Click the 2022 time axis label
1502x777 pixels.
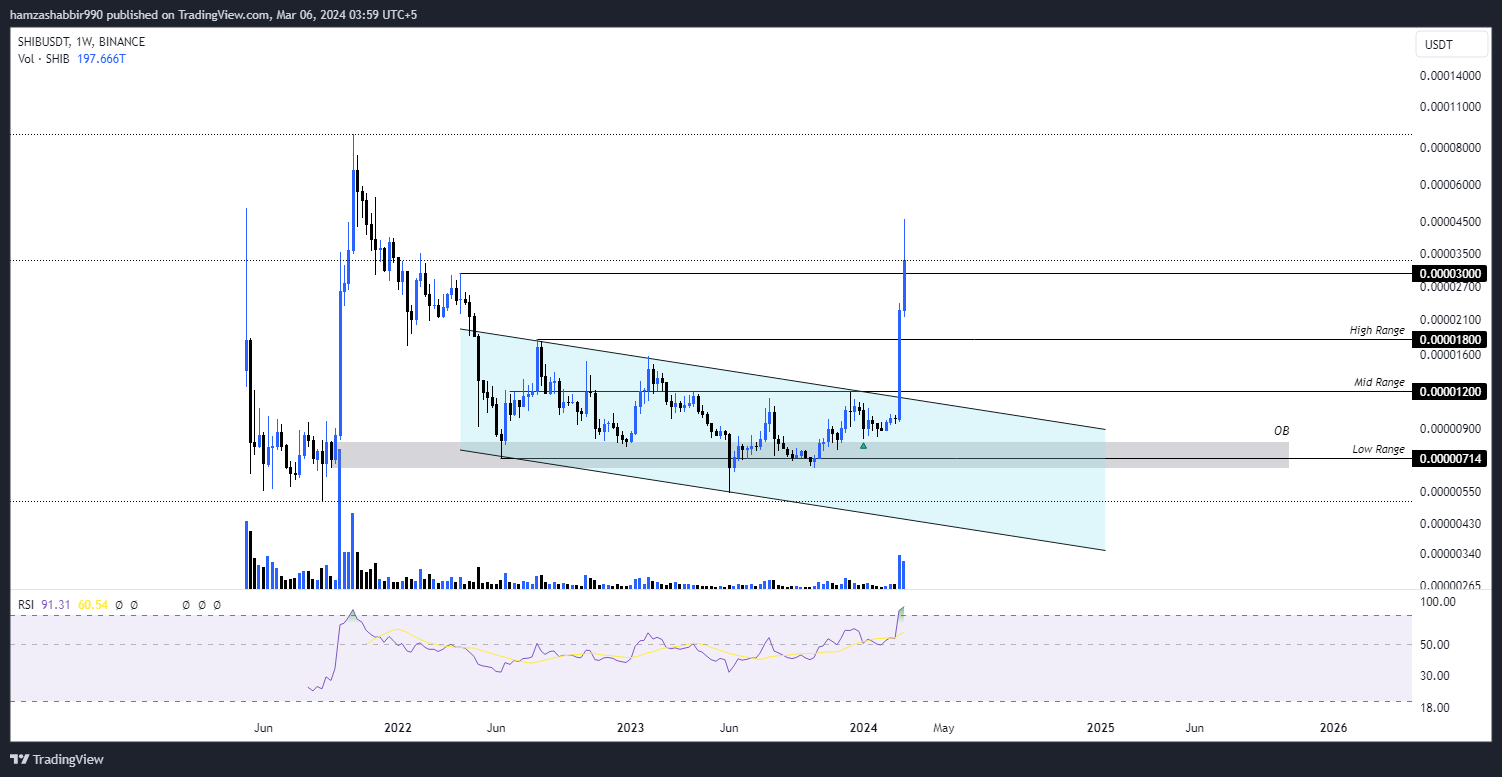(x=398, y=728)
